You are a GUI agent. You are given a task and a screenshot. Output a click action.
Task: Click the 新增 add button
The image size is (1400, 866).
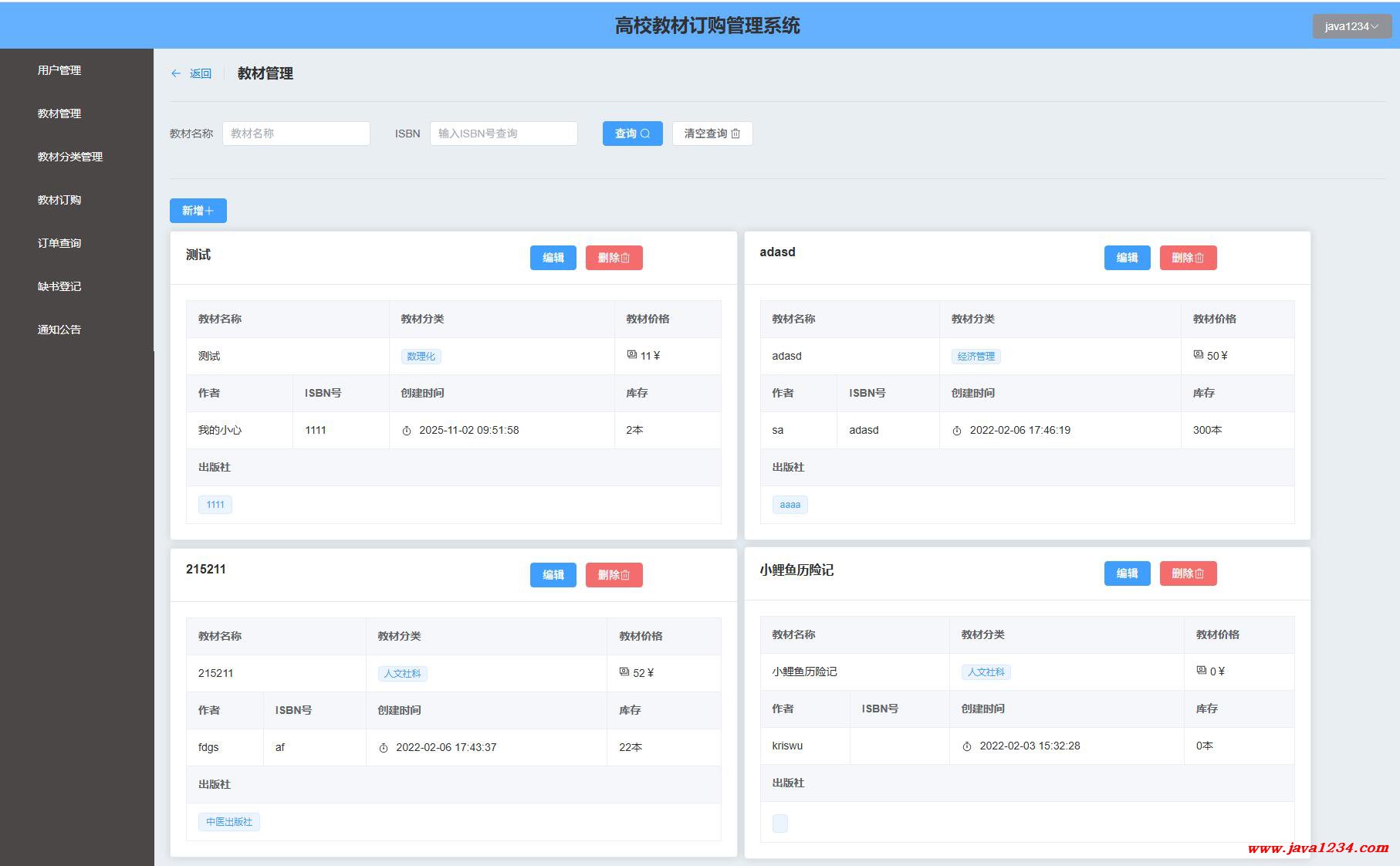point(198,211)
